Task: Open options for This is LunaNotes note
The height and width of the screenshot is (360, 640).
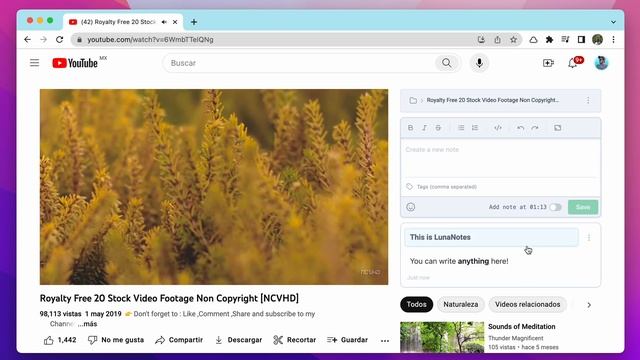Action: click(589, 238)
